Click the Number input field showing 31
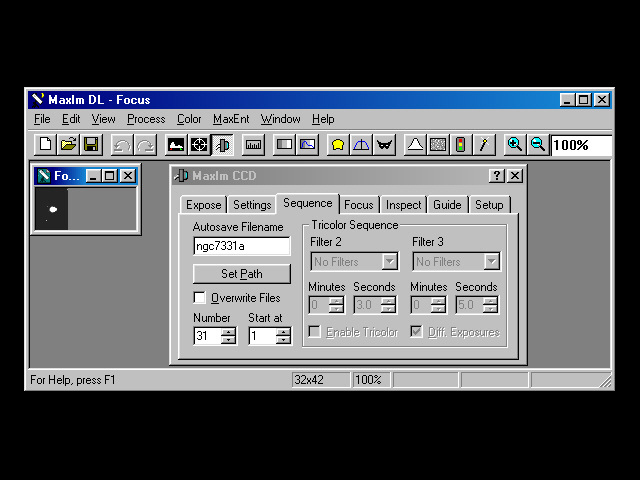Image resolution: width=640 pixels, height=480 pixels. click(207, 336)
